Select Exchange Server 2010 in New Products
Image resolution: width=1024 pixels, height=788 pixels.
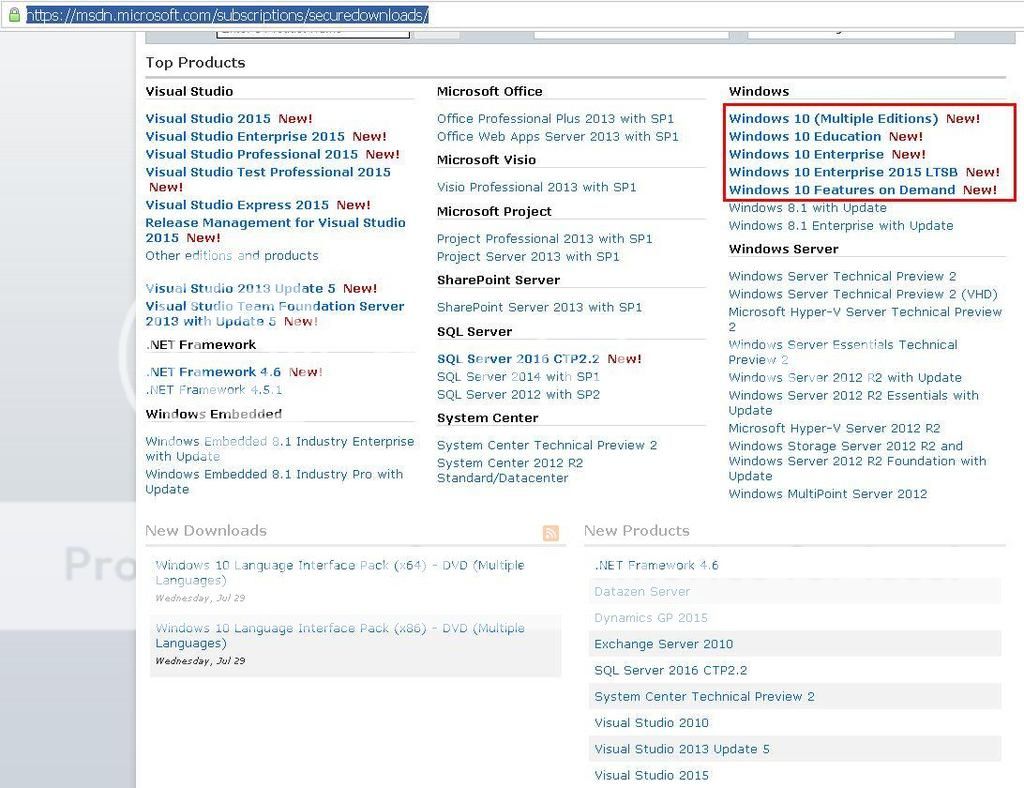pos(663,644)
